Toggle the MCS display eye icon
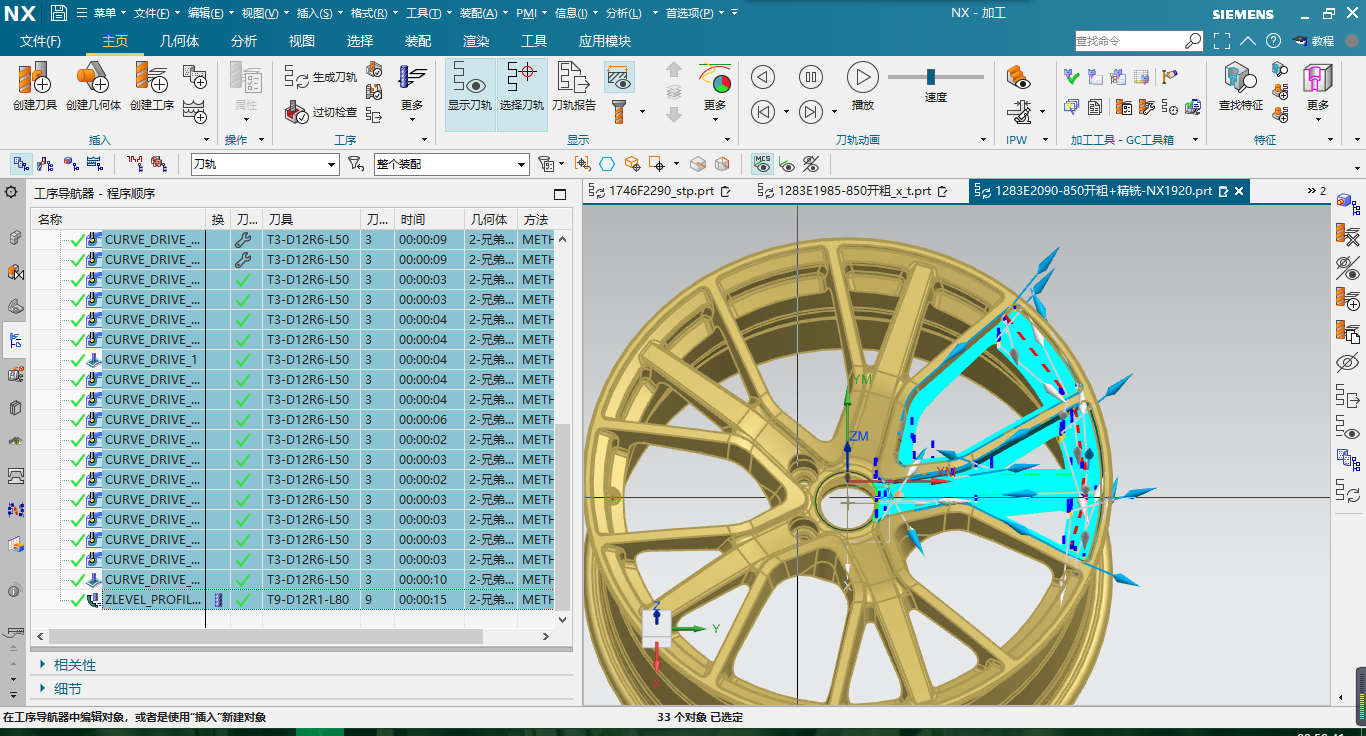The height and width of the screenshot is (736, 1366). click(763, 164)
